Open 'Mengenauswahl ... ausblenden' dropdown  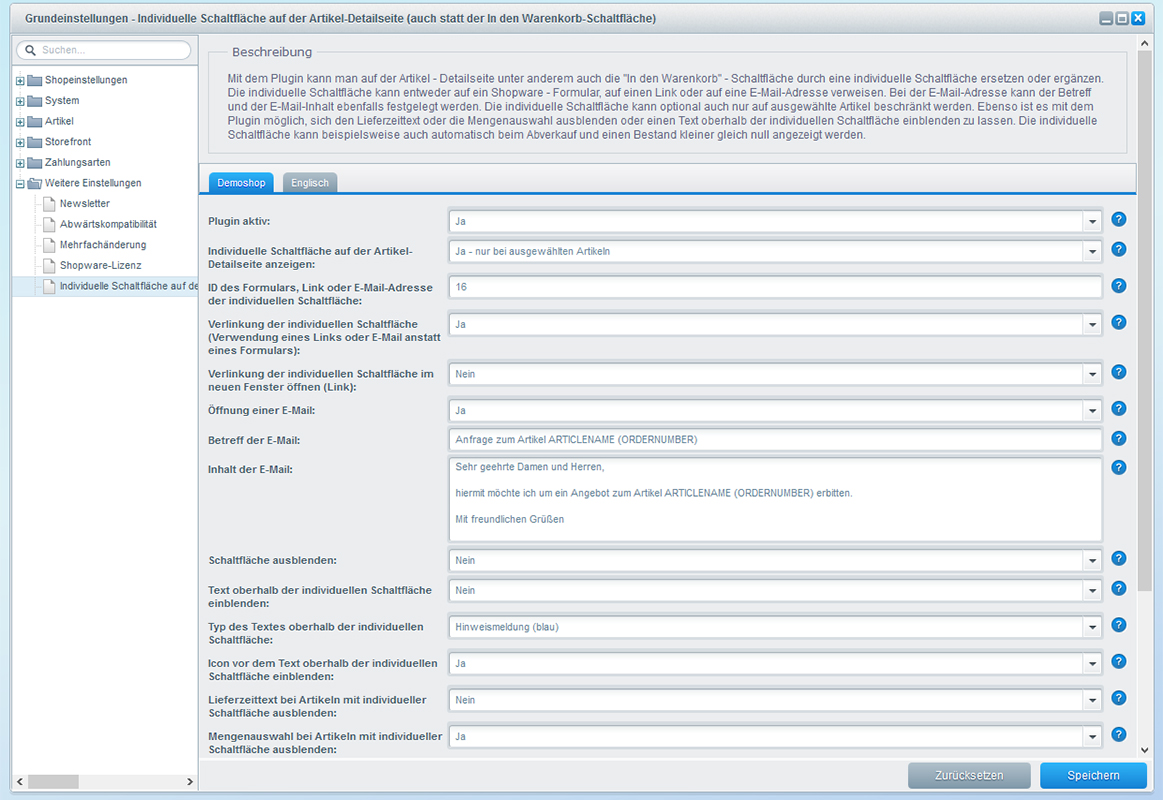click(1092, 737)
